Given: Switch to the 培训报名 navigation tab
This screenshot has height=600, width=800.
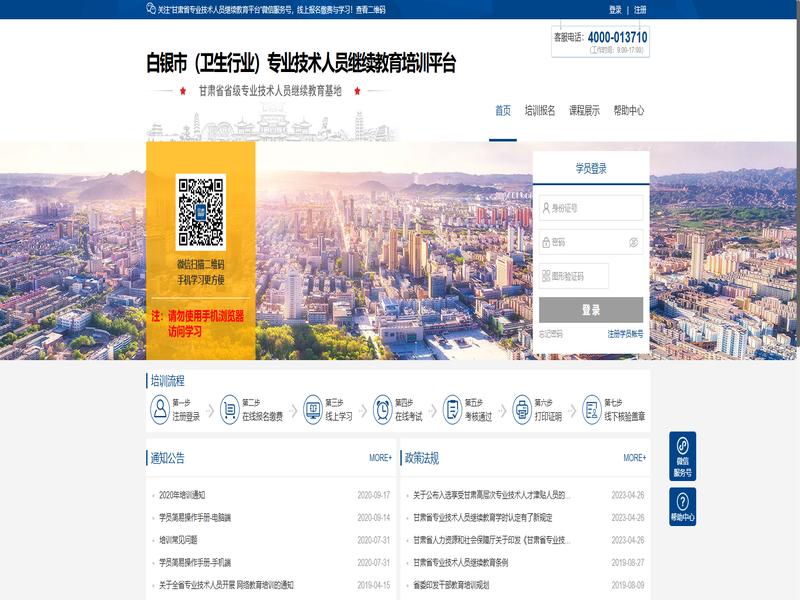Looking at the screenshot, I should pyautogui.click(x=540, y=111).
